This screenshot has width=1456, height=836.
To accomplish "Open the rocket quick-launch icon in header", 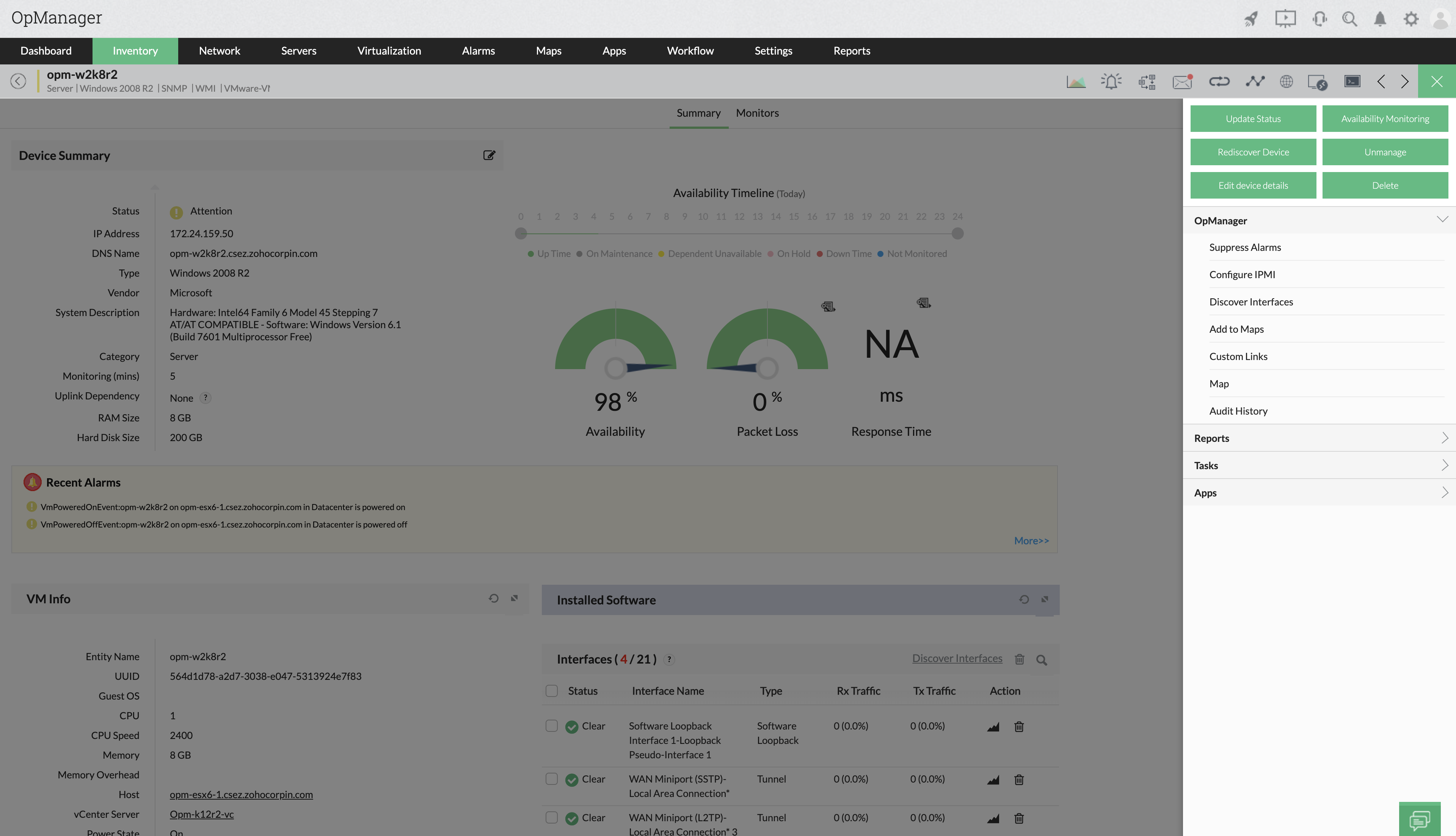I will (1251, 19).
